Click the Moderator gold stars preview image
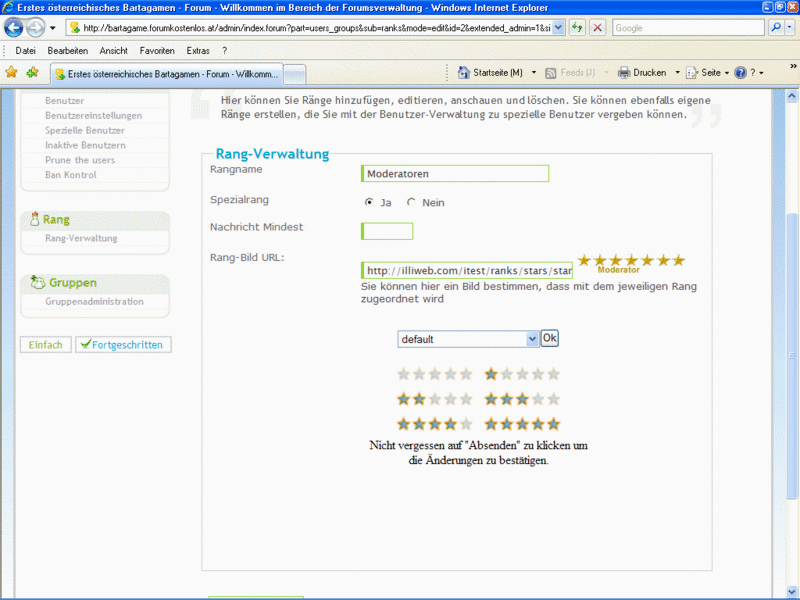800x600 pixels. click(631, 264)
